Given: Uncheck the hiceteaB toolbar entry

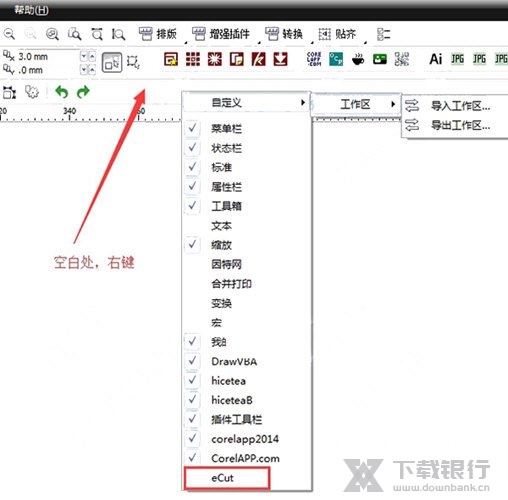Looking at the screenshot, I should (247, 400).
